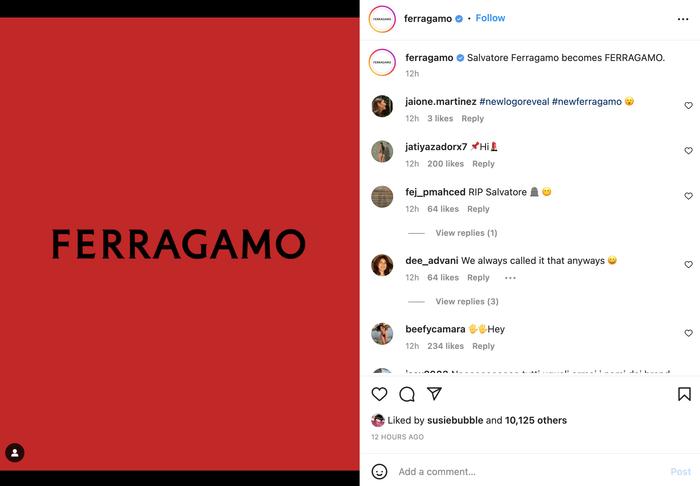This screenshot has width=700, height=486.
Task: Share the post via paper plane icon
Action: 434,393
